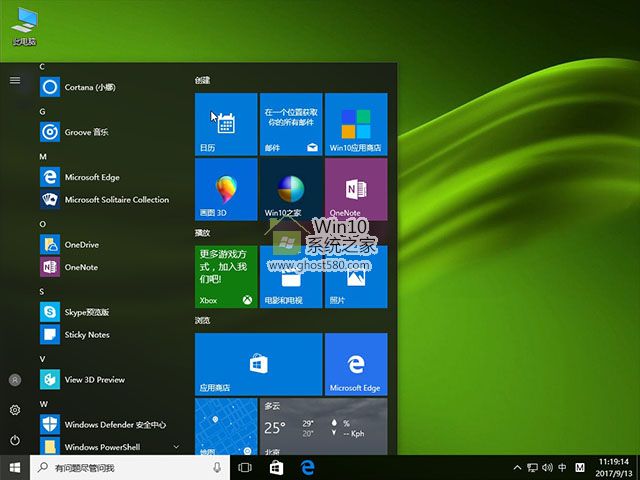The height and width of the screenshot is (480, 640).
Task: Open the Weather tile showing 25°
Action: pos(324,427)
